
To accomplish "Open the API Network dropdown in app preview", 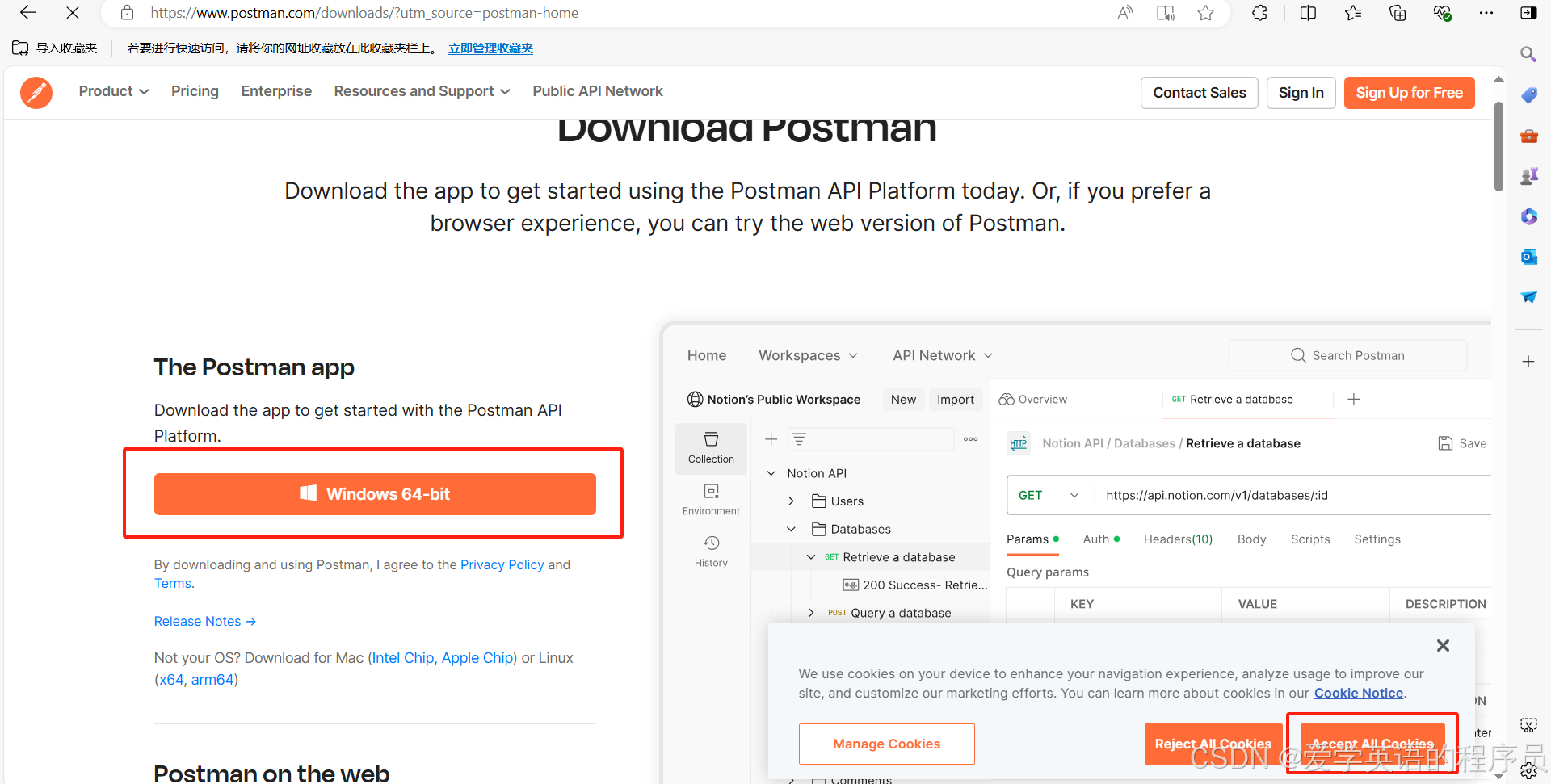I will [943, 355].
